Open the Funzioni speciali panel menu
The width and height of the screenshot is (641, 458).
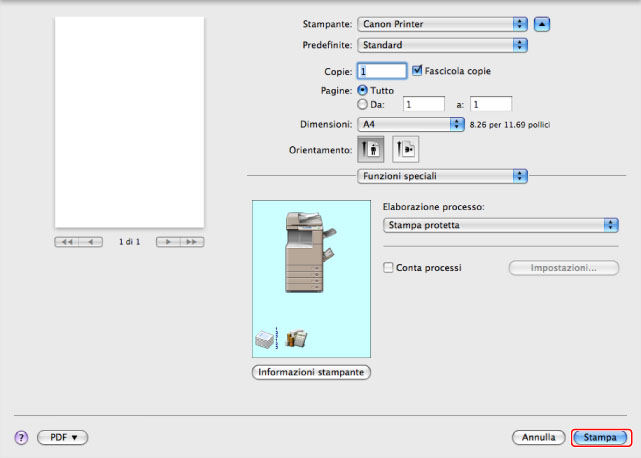tap(442, 176)
